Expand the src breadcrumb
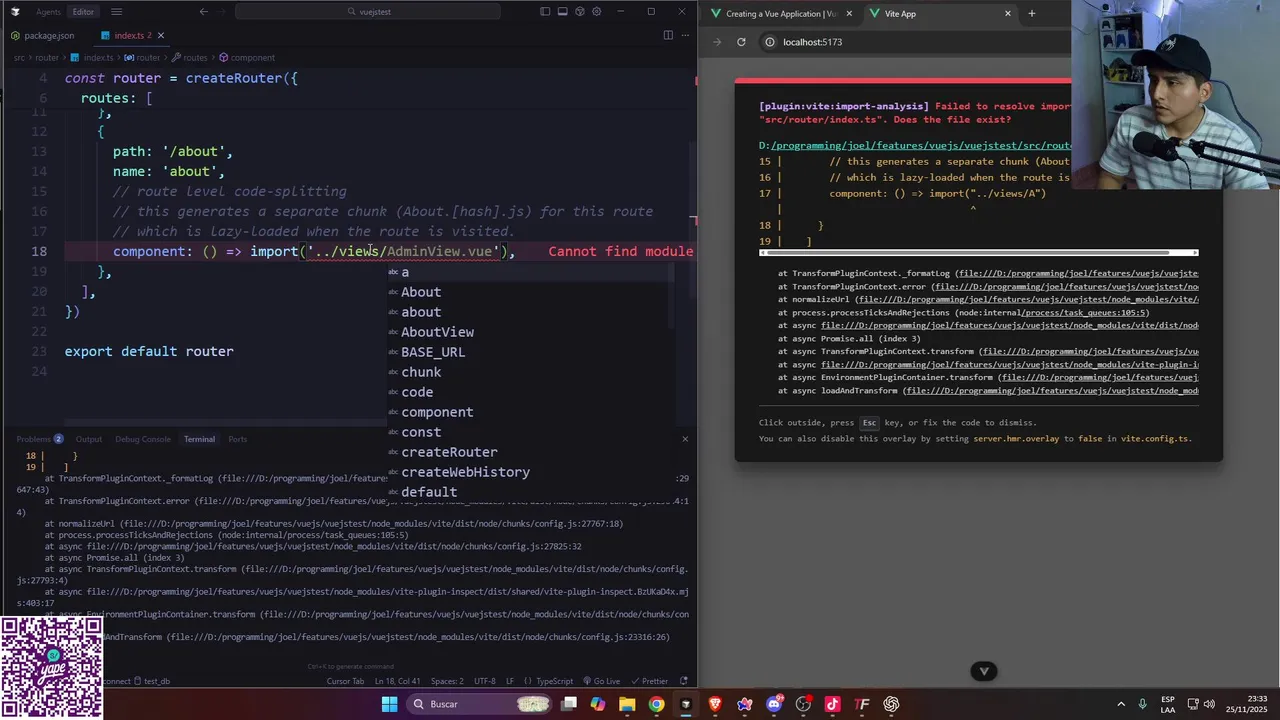The image size is (1280, 720). 19,58
